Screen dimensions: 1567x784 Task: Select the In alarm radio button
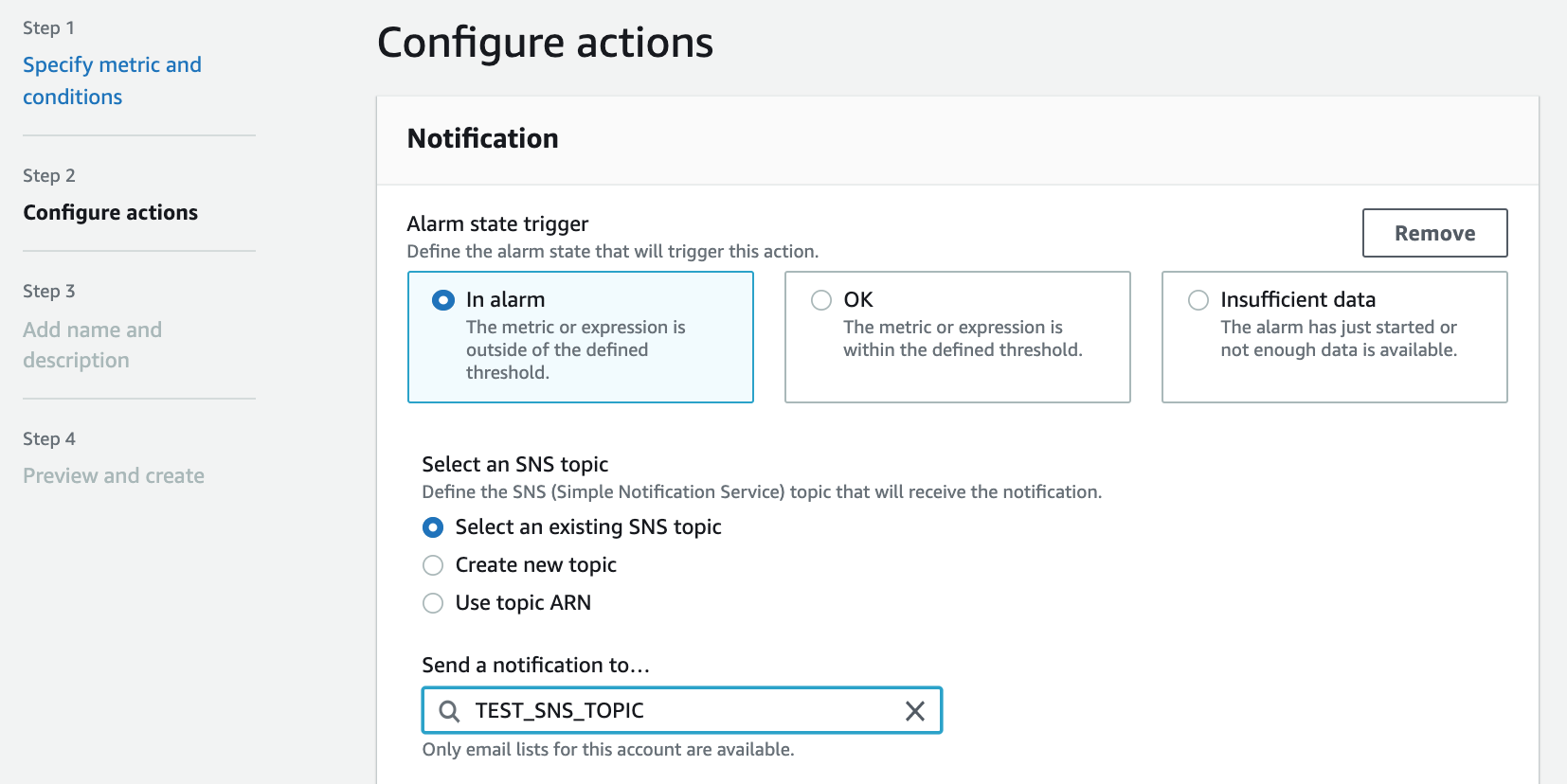(x=443, y=300)
